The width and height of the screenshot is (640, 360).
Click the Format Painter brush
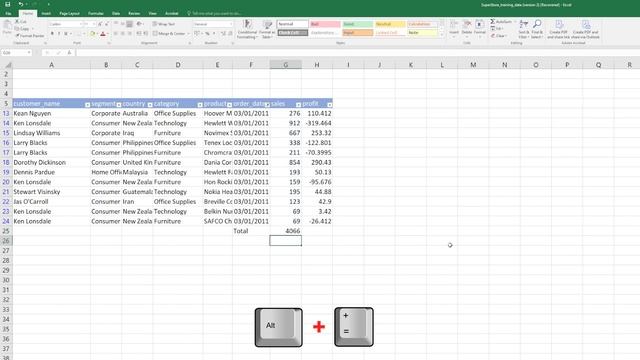29,36
